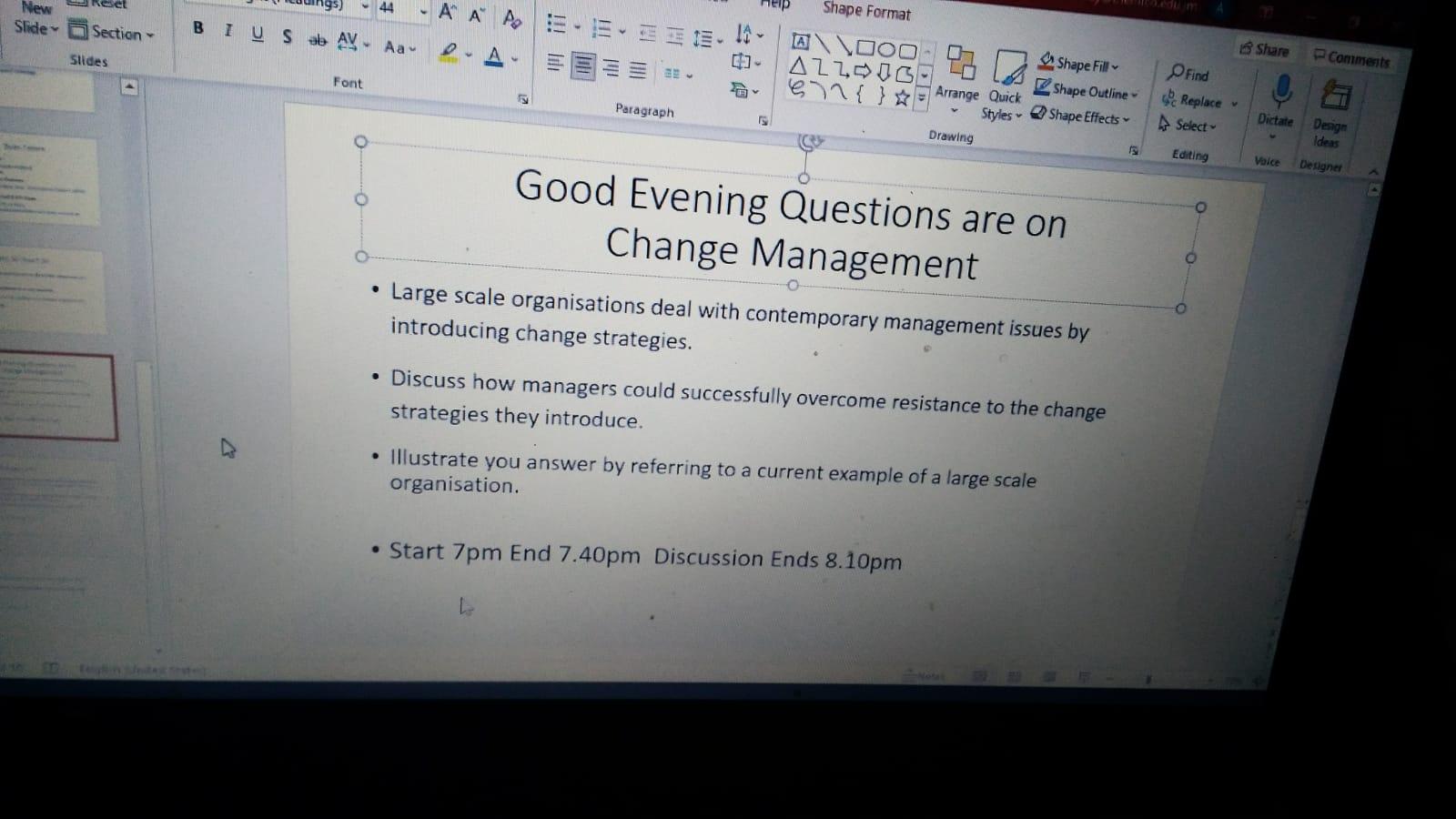Open Shape Outline dropdown
Screen dimensions: 1456x819
coord(1087,90)
